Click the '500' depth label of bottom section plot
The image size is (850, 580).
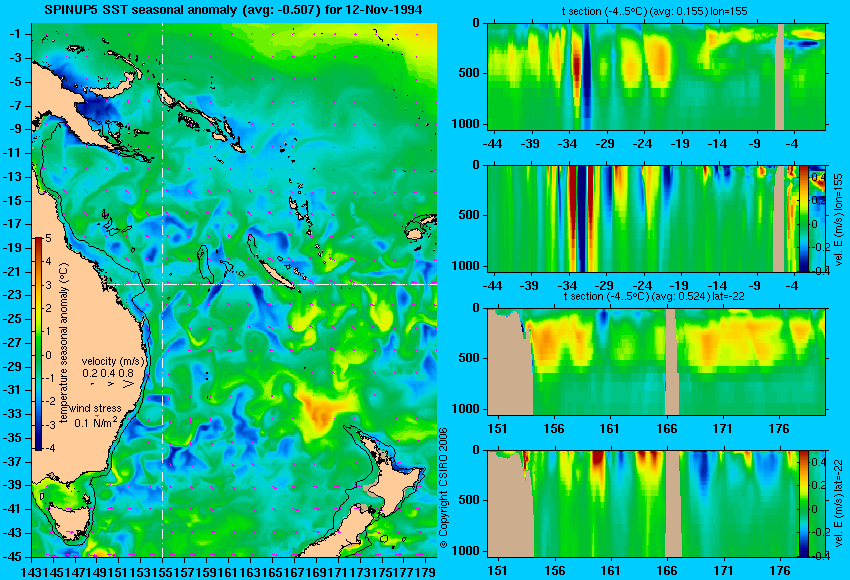click(471, 500)
